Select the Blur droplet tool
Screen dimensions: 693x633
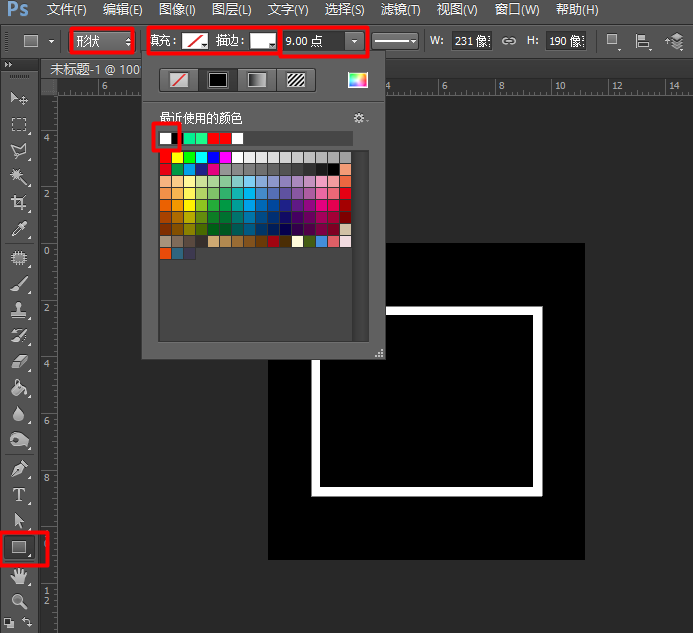(x=19, y=414)
